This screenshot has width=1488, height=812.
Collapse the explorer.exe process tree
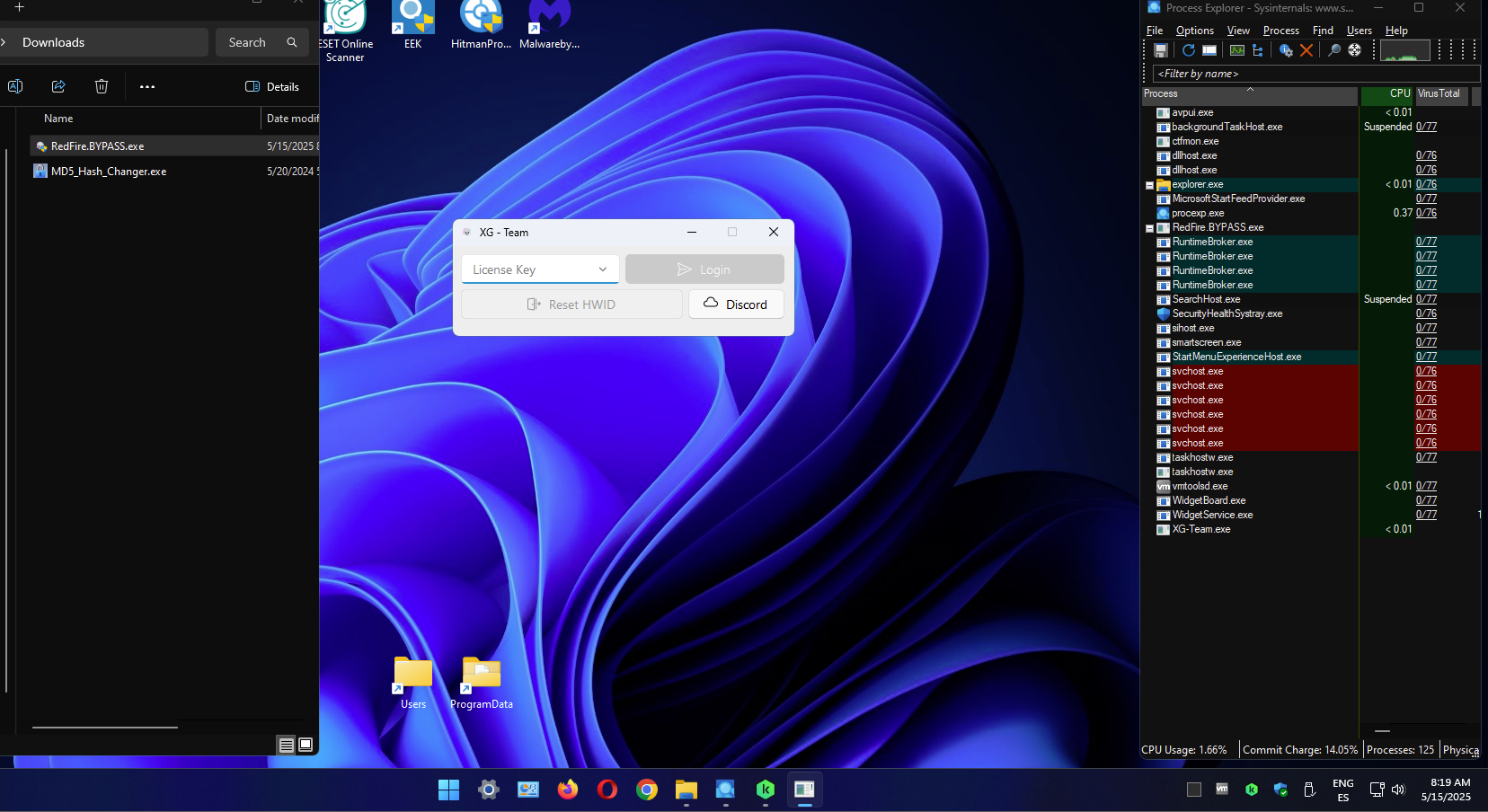click(1149, 185)
